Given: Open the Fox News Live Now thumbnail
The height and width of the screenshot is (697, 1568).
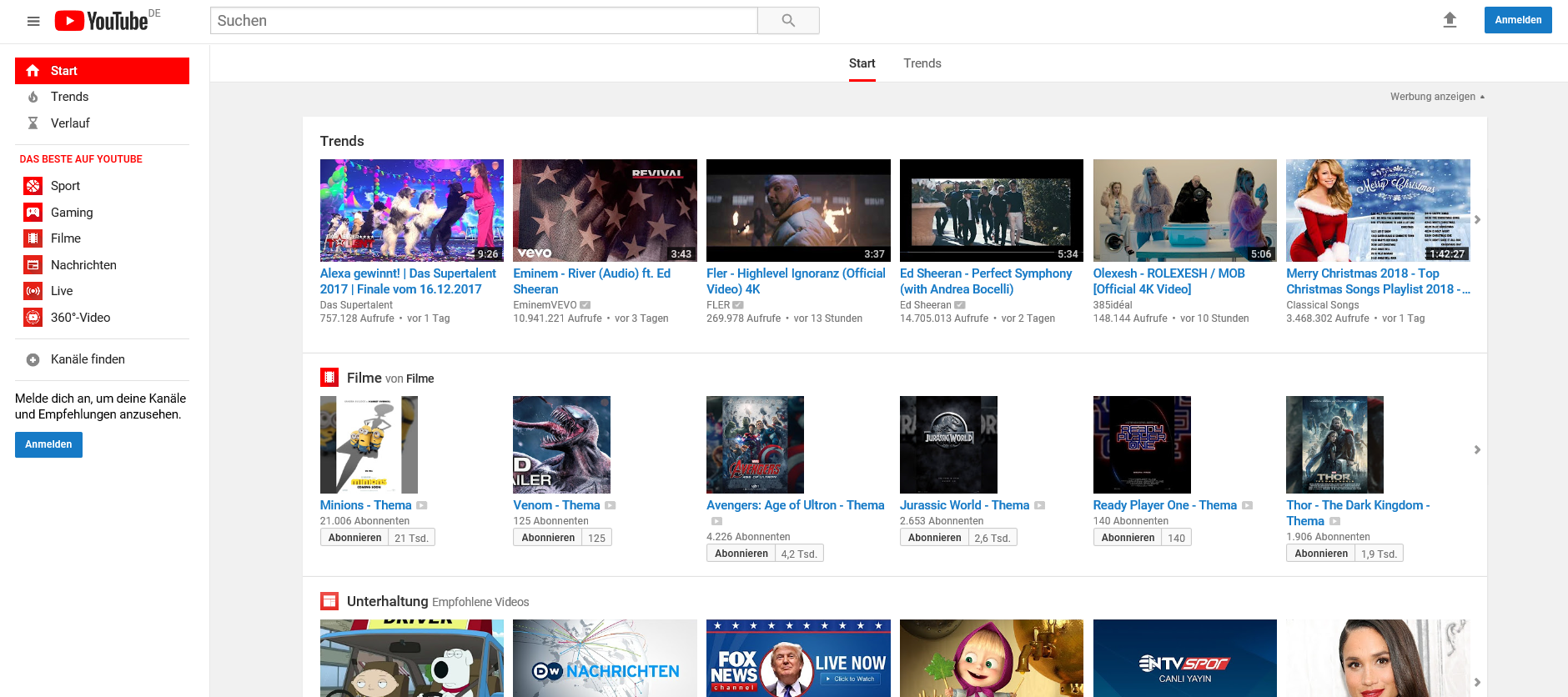Looking at the screenshot, I should click(x=798, y=658).
